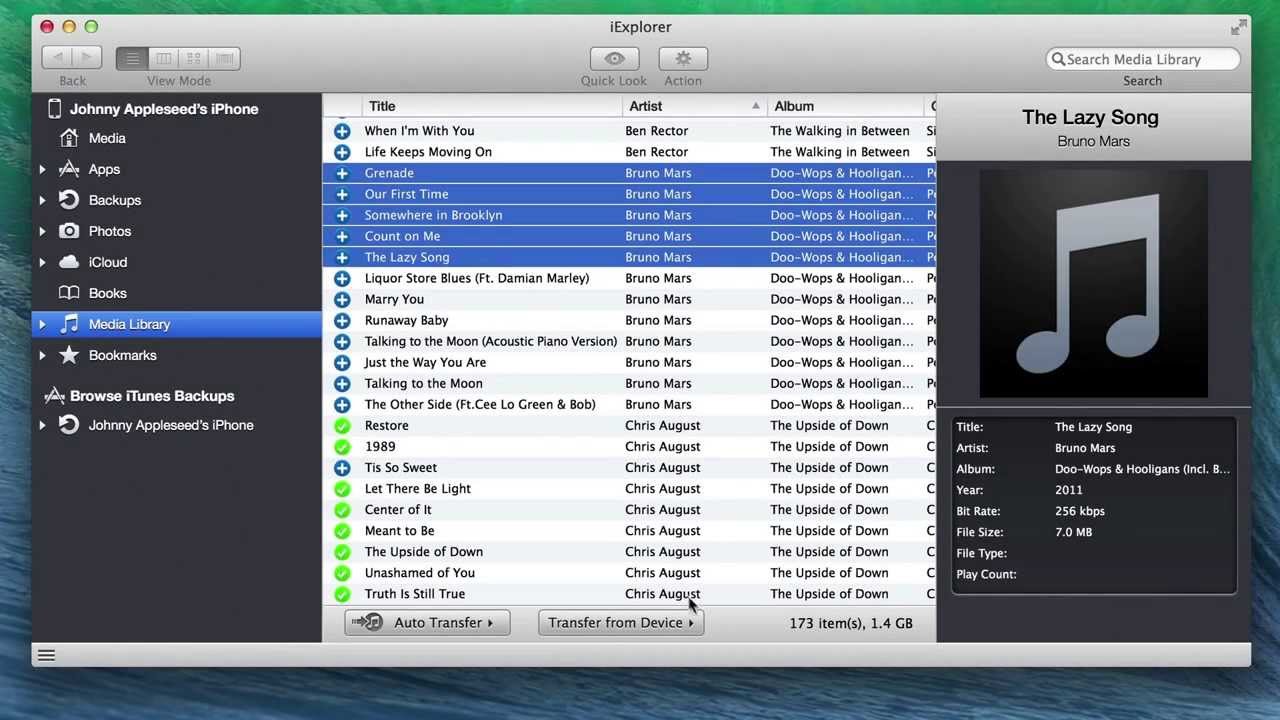Click the album artwork music note thumbnail

(1093, 284)
